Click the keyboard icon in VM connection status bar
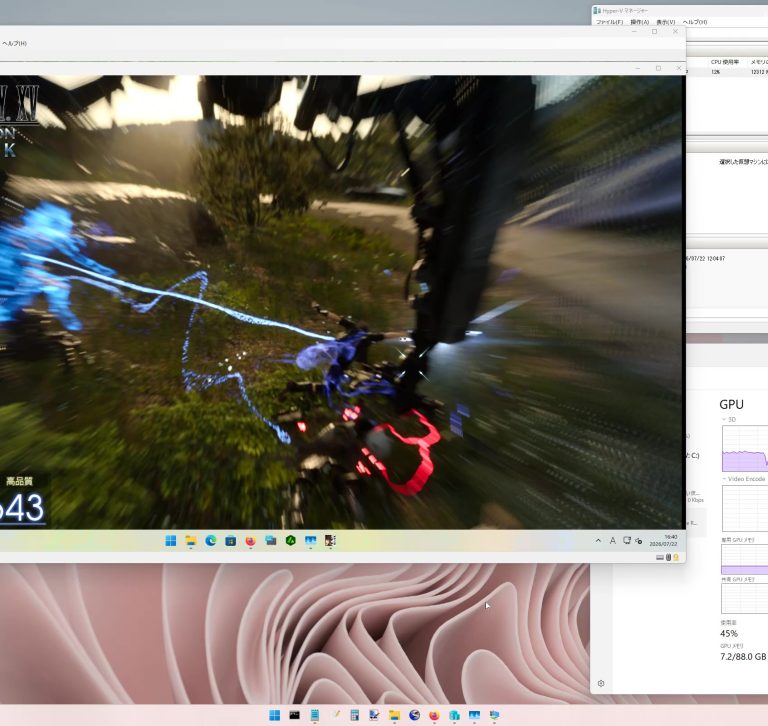The width and height of the screenshot is (768, 726). pyautogui.click(x=660, y=557)
